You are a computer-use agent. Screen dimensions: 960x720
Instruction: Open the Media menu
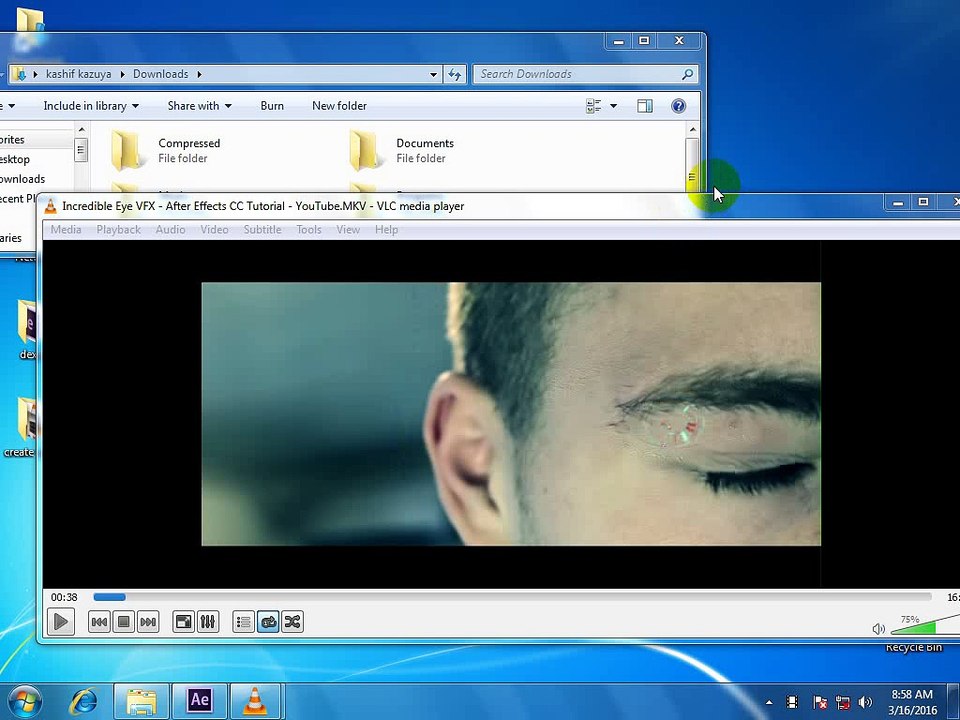point(66,230)
